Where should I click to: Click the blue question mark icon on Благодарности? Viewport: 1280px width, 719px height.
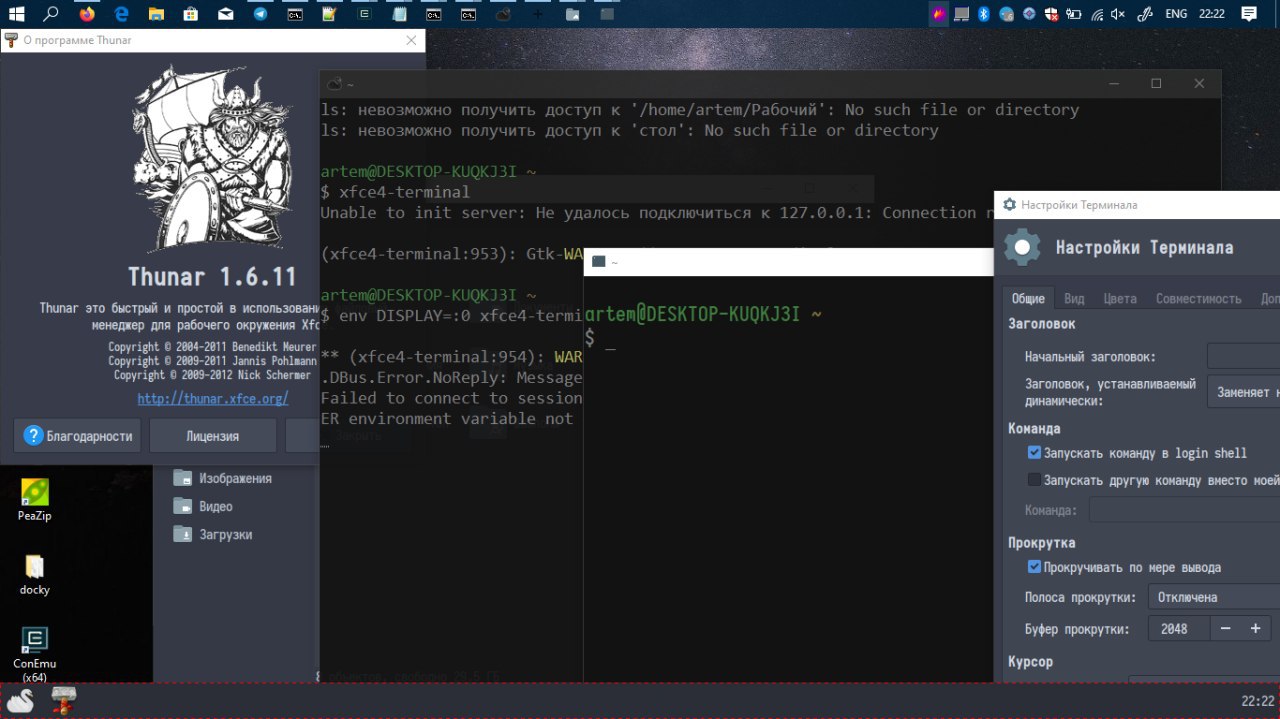pyautogui.click(x=33, y=436)
